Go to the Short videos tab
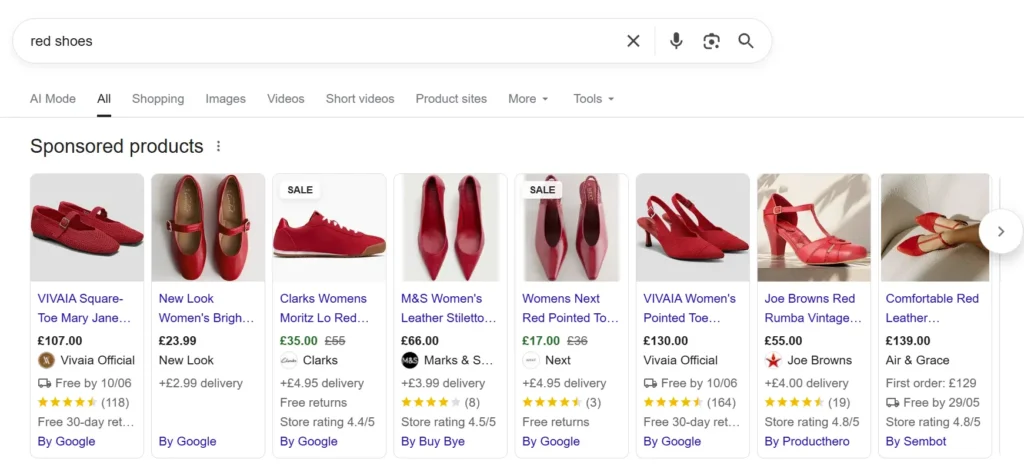 pyautogui.click(x=360, y=99)
